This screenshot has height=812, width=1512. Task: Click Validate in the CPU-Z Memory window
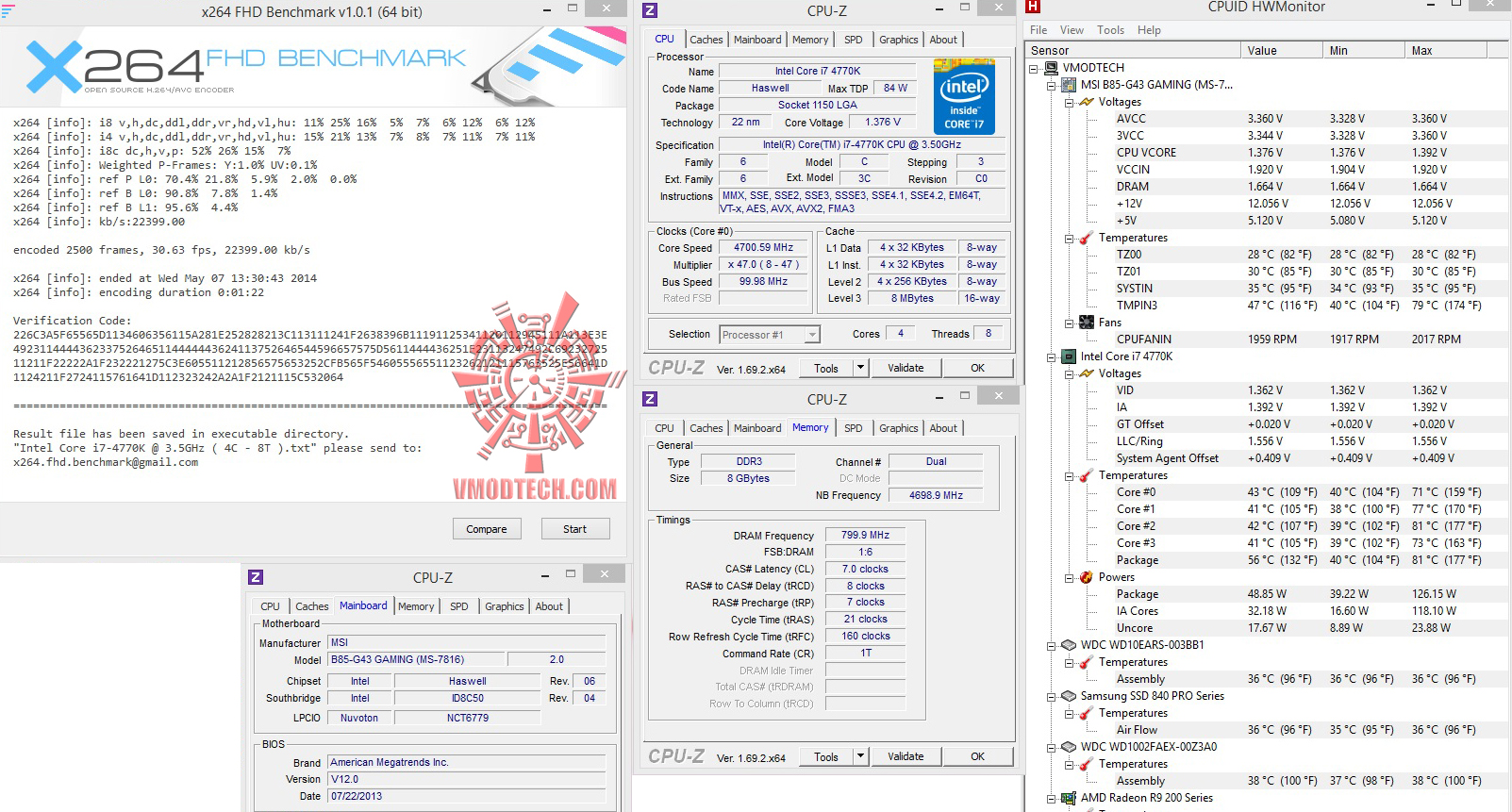tap(906, 756)
